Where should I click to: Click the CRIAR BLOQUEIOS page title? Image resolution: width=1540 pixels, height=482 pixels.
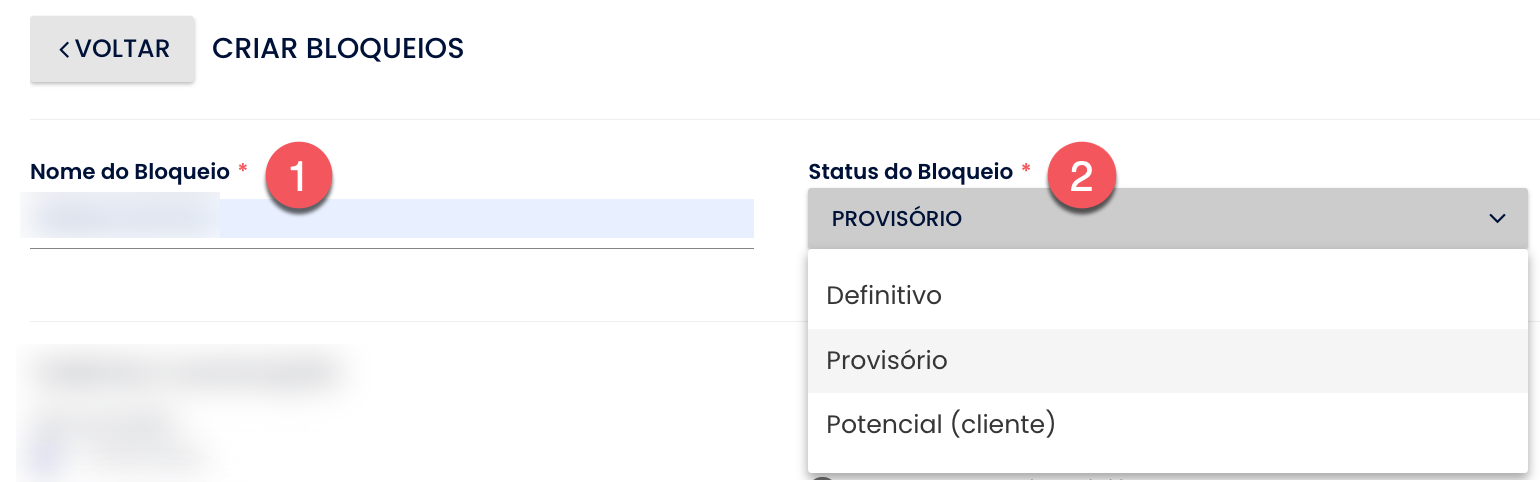tap(338, 48)
